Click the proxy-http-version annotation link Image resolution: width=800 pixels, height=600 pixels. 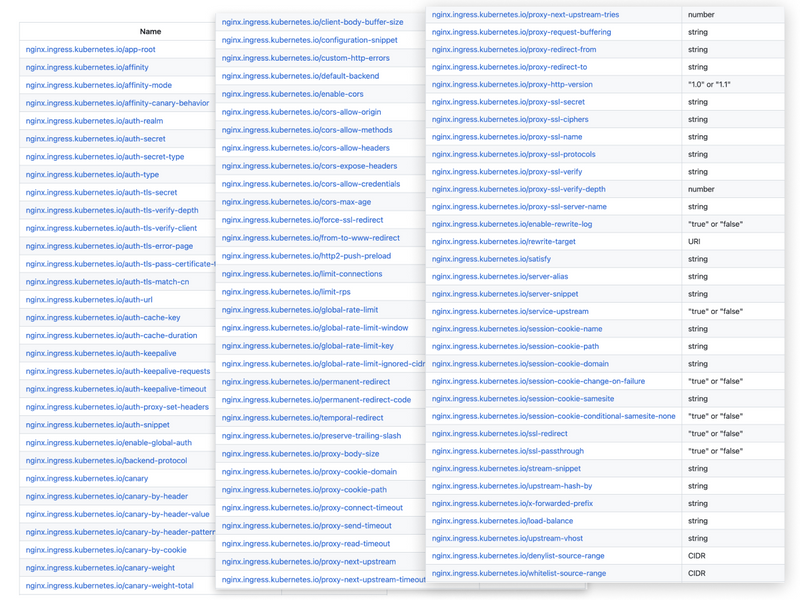coord(512,85)
